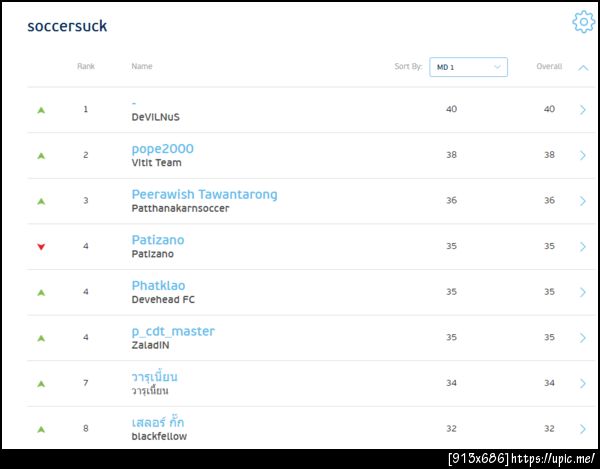This screenshot has width=600, height=469.
Task: Click the soccersuck league title
Action: (67, 26)
